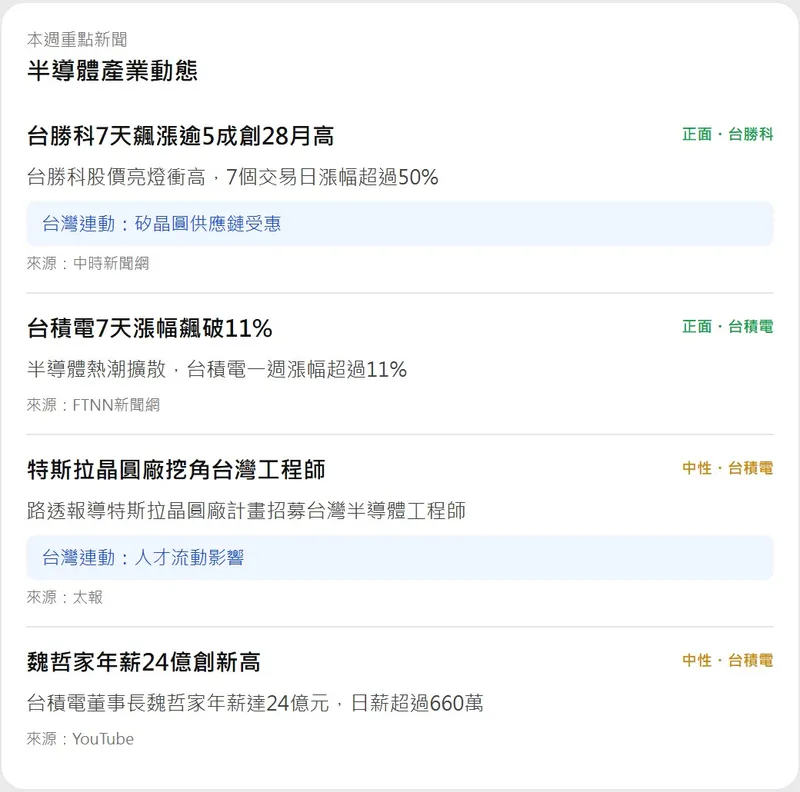The width and height of the screenshot is (800, 792).
Task: Open headline 台積電7天漲幅飆破11%
Action: click(x=149, y=328)
